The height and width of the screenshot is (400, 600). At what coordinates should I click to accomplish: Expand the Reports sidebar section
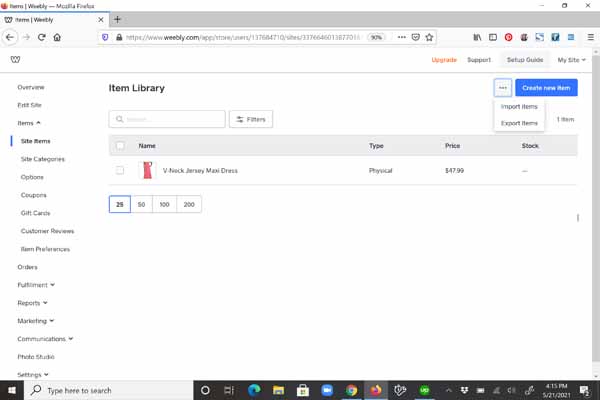(32, 303)
